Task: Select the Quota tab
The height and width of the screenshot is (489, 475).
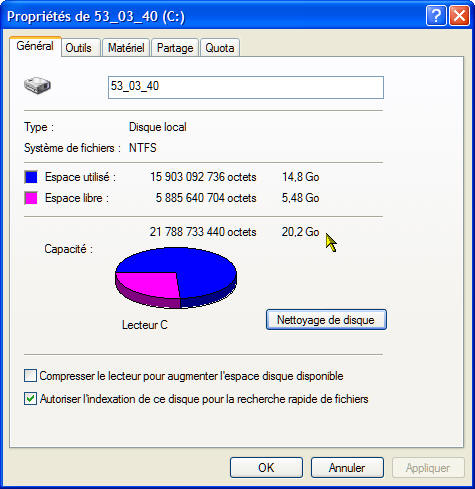Action: click(220, 48)
